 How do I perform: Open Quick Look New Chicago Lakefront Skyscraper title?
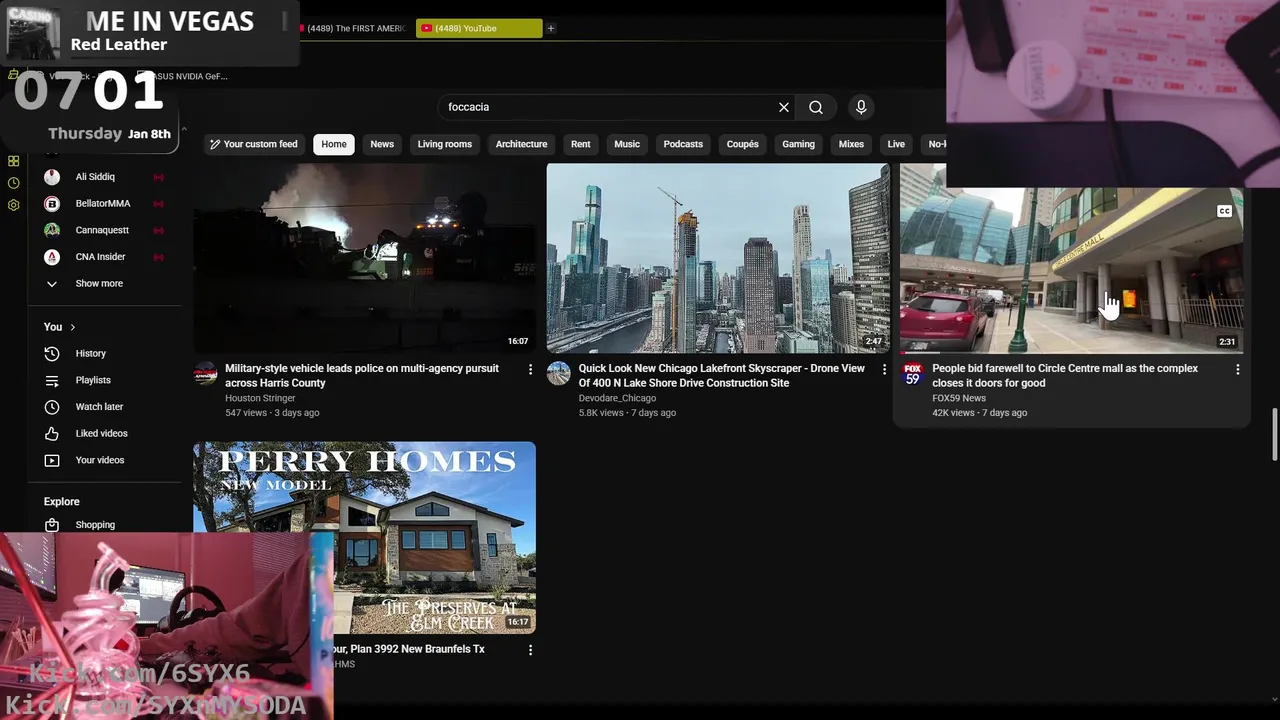722,375
